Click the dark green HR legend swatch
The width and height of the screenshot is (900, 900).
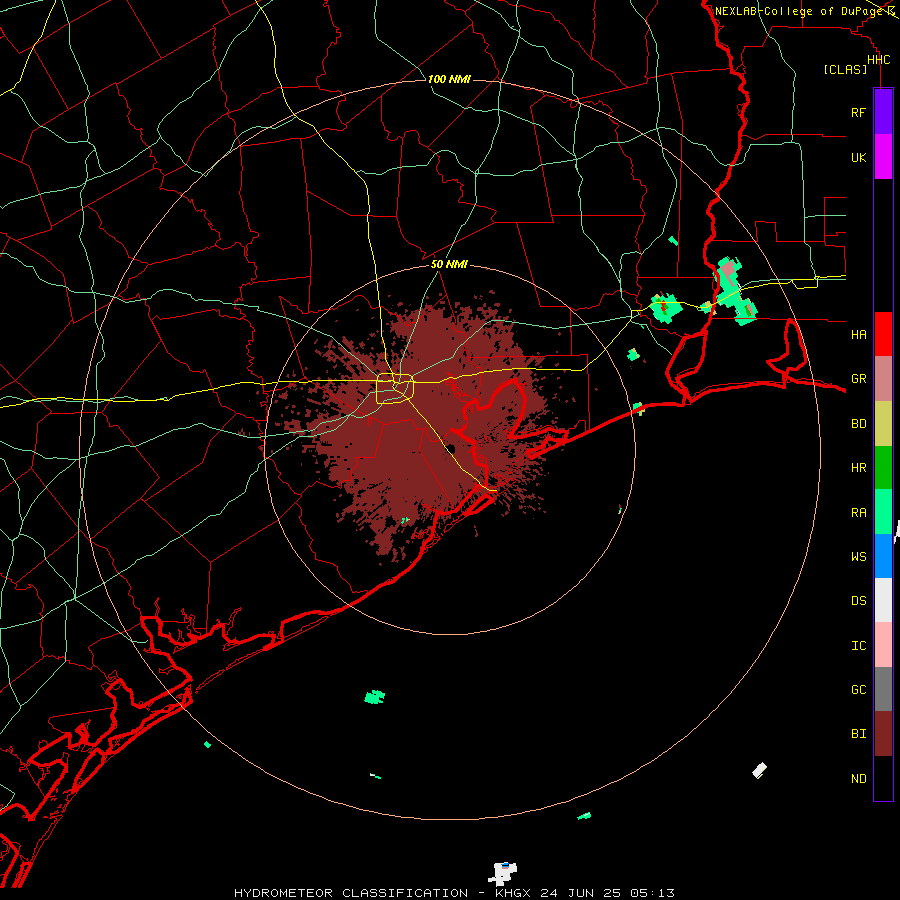point(883,467)
